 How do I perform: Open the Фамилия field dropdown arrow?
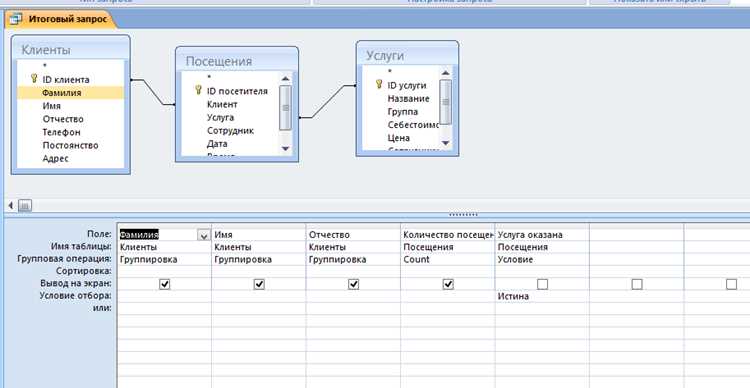204,235
